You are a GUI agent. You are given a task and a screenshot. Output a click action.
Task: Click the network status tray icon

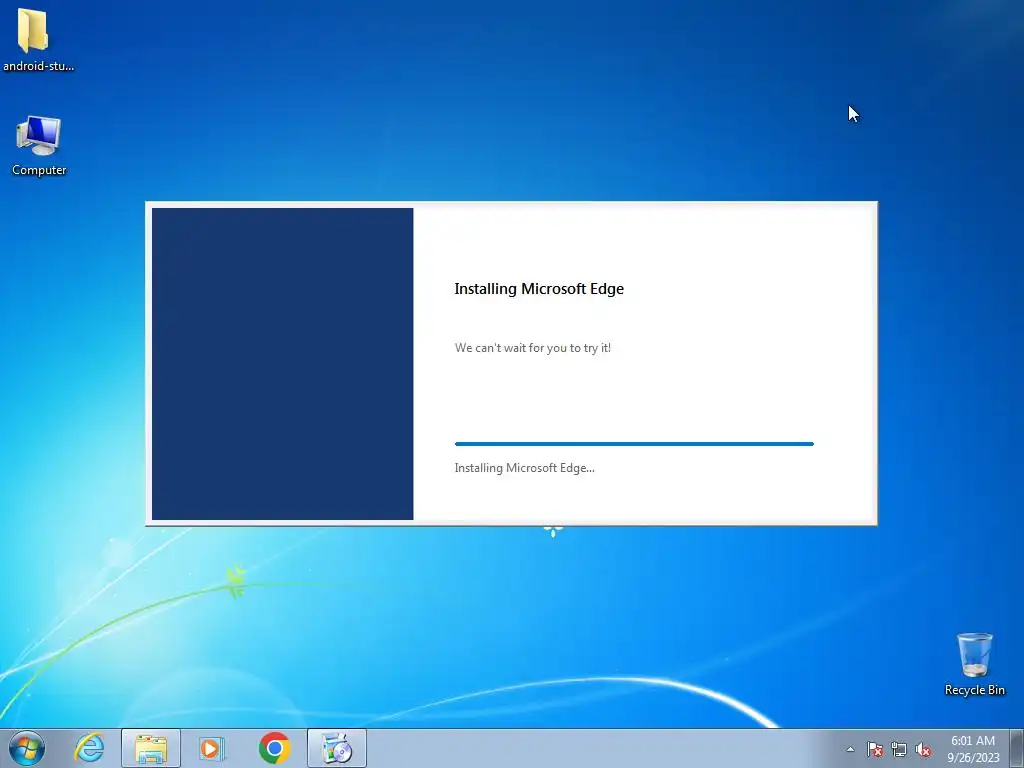click(899, 749)
